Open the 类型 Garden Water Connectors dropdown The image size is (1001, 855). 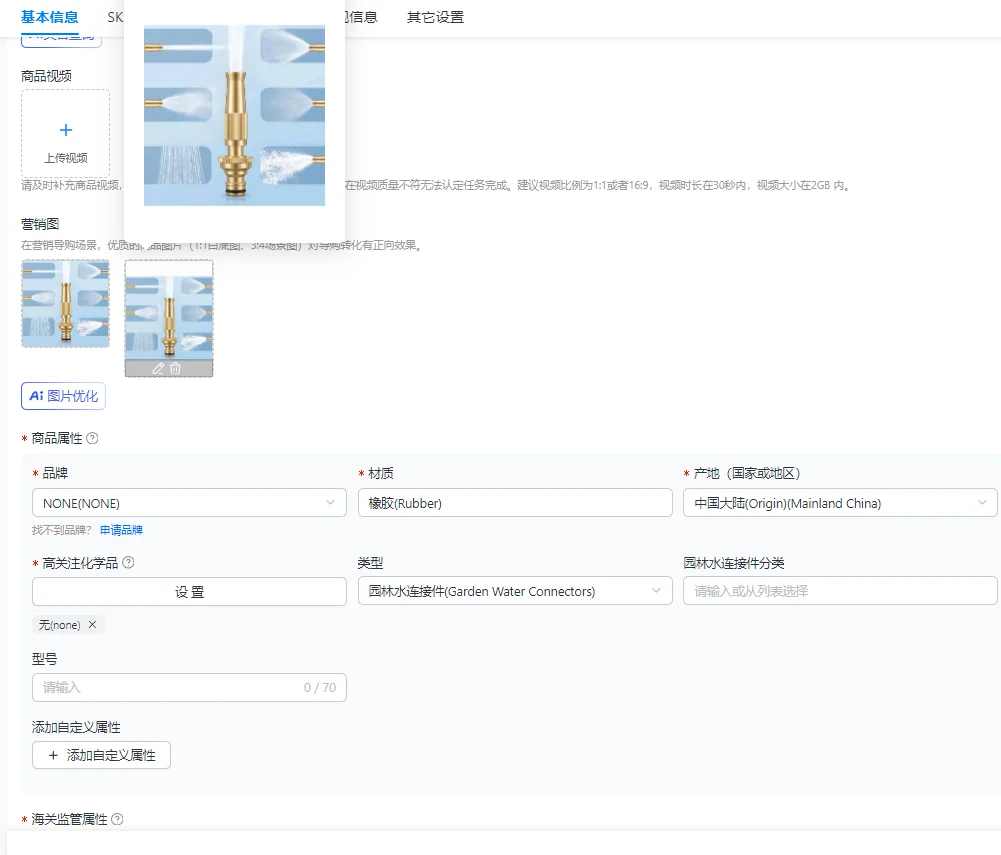tap(515, 591)
